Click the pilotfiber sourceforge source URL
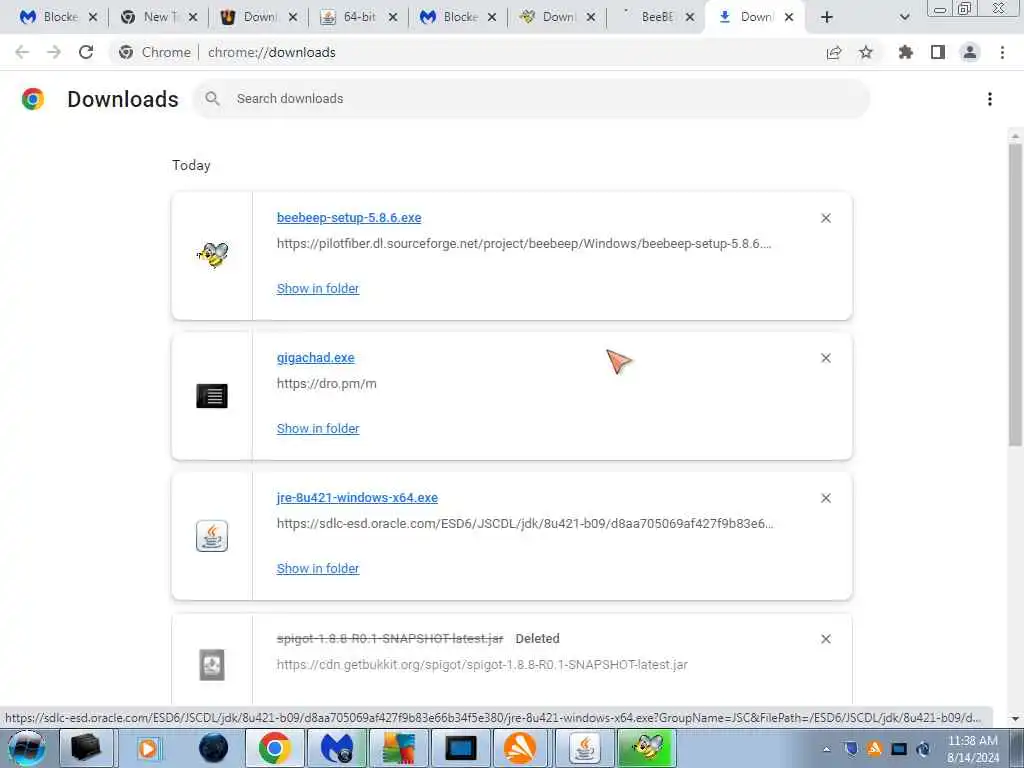 click(524, 244)
